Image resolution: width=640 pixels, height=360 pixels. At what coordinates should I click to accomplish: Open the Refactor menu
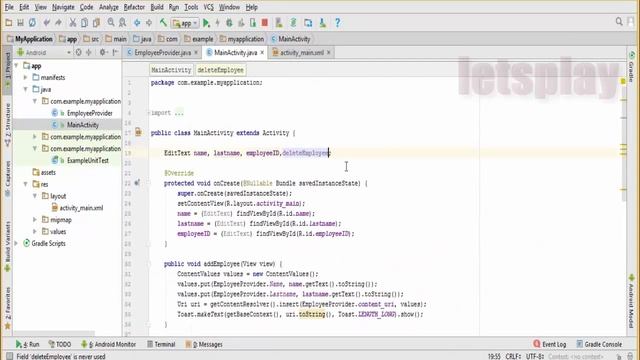click(134, 7)
